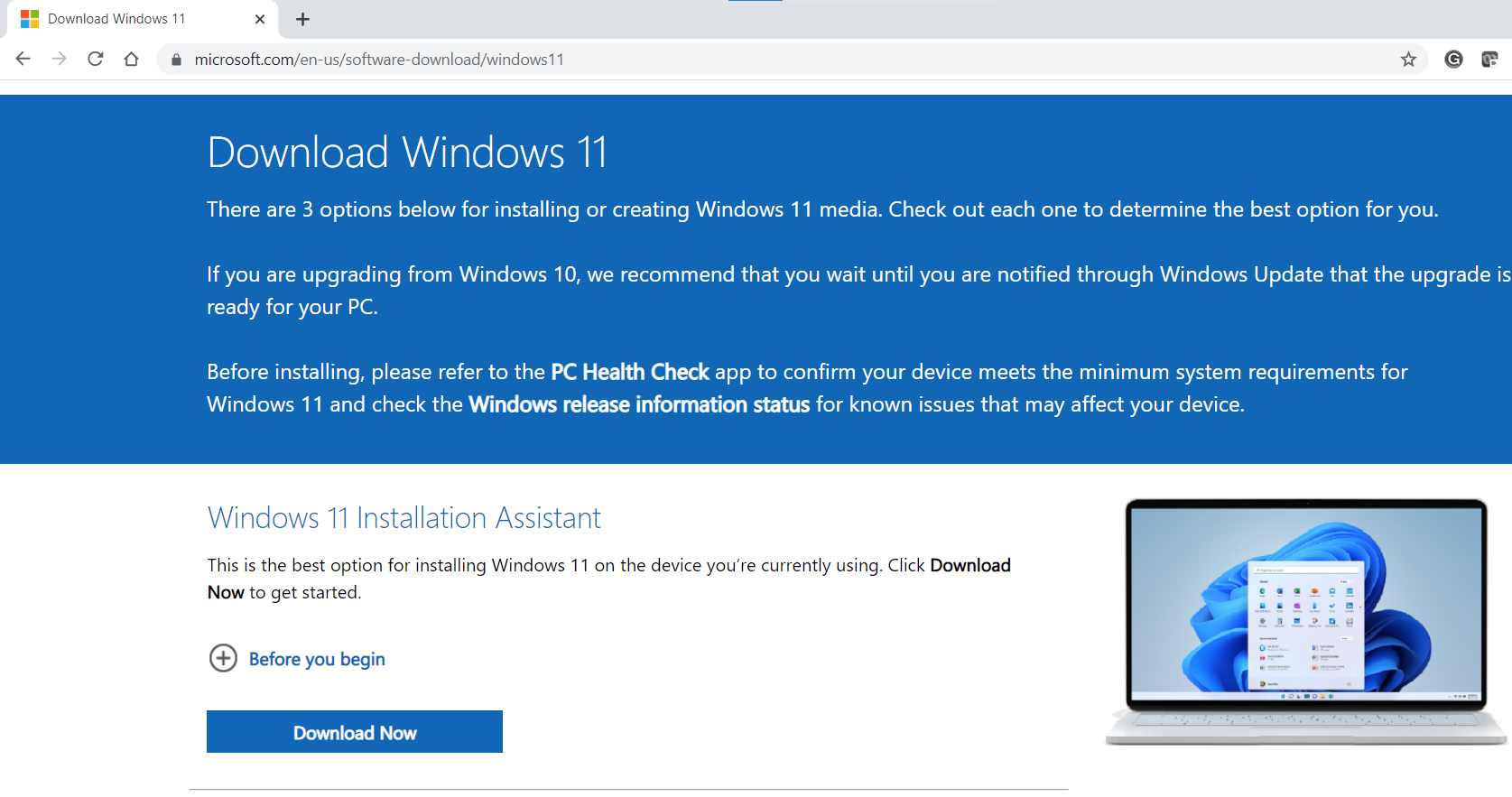Screen dimensions: 1512x797
Task: Click the Windows 11 Installation Assistant heading
Action: [404, 518]
